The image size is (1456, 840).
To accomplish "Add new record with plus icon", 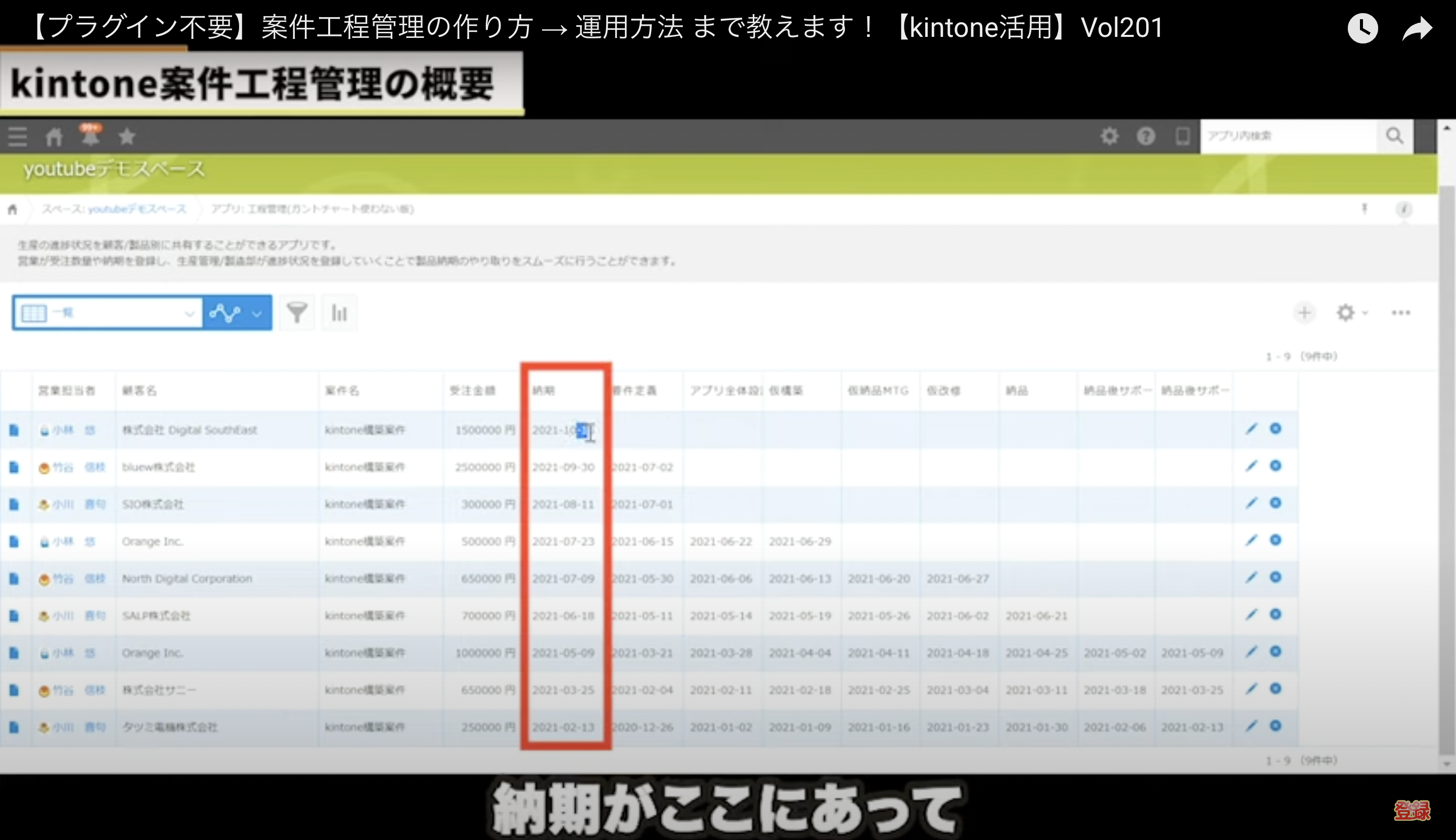I will point(1304,313).
